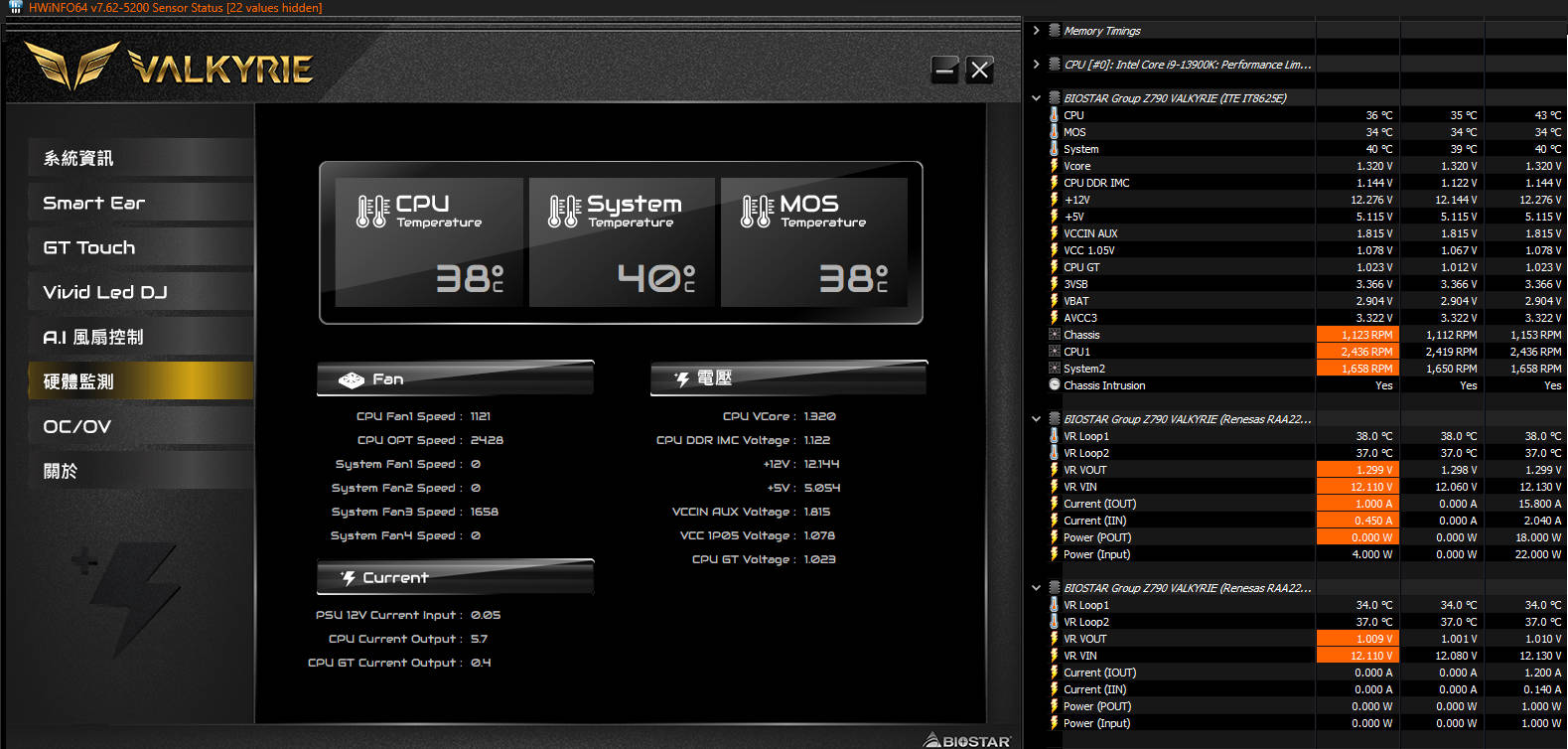This screenshot has width=1568, height=749.
Task: Expand the Memory Timings sensor group
Action: pyautogui.click(x=1036, y=31)
